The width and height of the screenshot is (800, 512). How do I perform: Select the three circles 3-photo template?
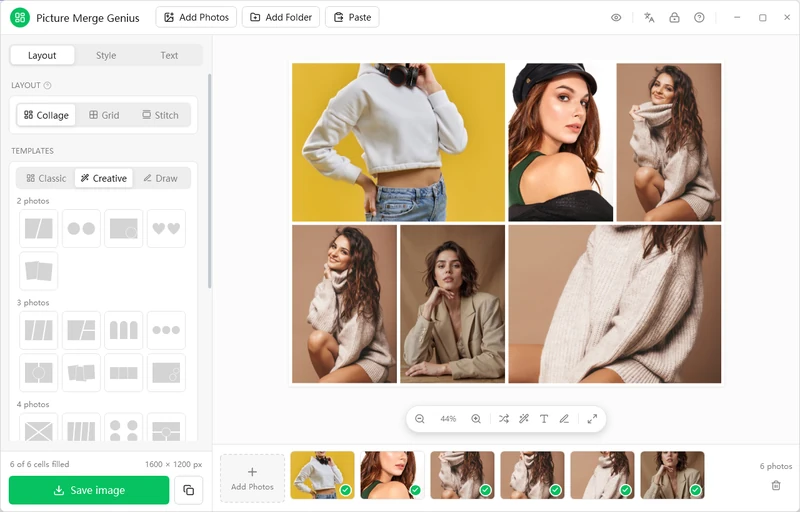click(166, 330)
